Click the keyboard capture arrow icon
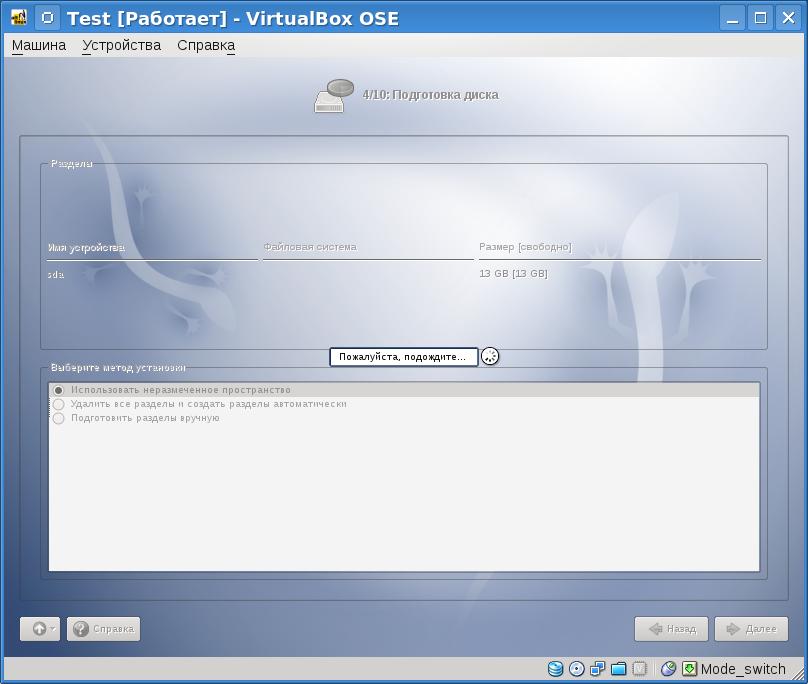The width and height of the screenshot is (808, 684). click(x=689, y=669)
